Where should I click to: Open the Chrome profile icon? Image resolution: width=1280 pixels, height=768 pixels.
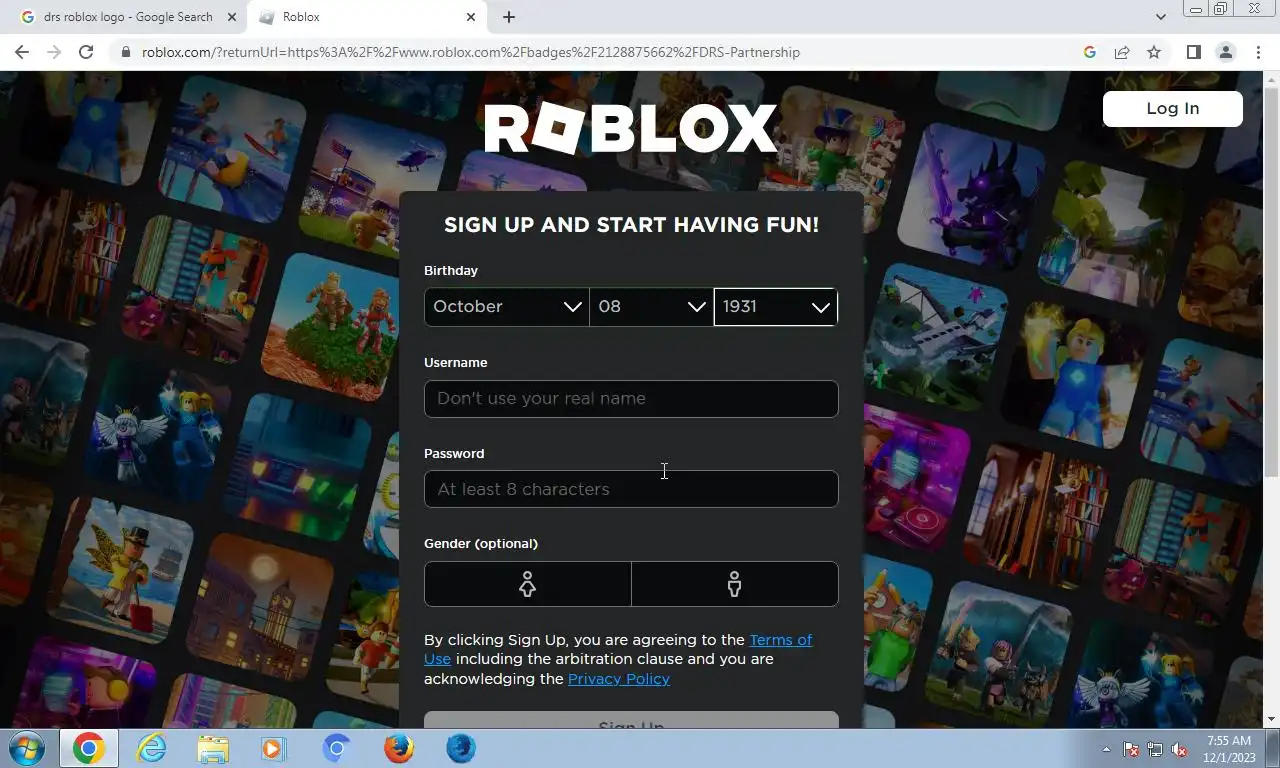pos(1225,52)
